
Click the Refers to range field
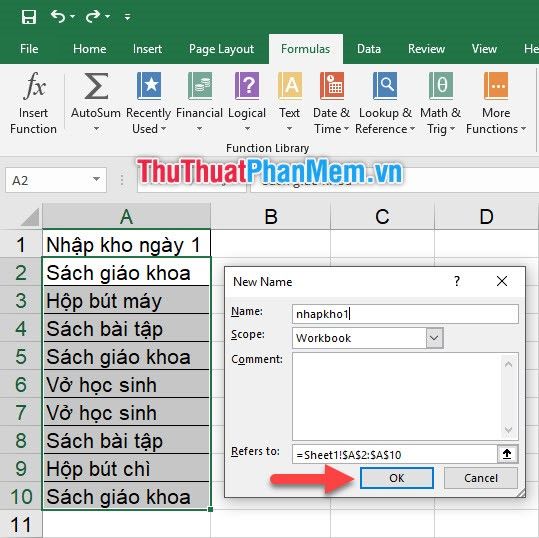[395, 454]
